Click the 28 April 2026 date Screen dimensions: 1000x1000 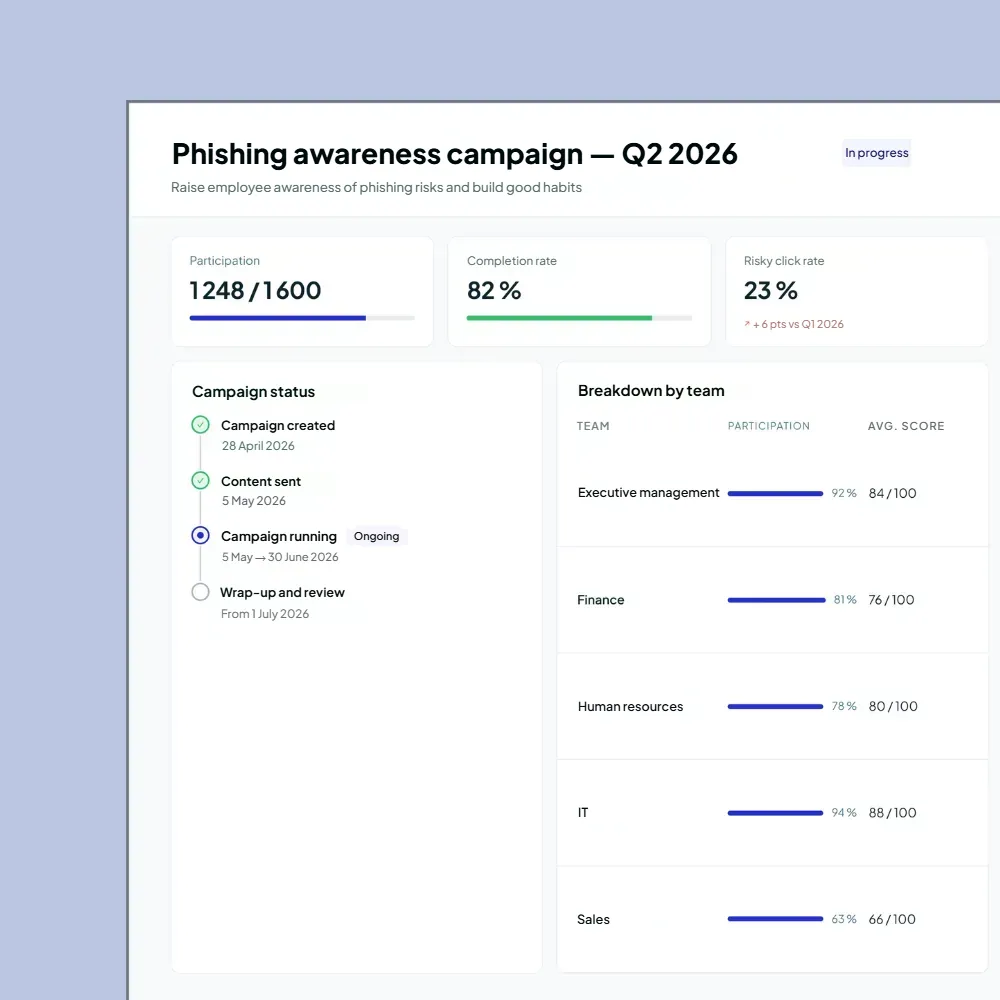coord(258,446)
